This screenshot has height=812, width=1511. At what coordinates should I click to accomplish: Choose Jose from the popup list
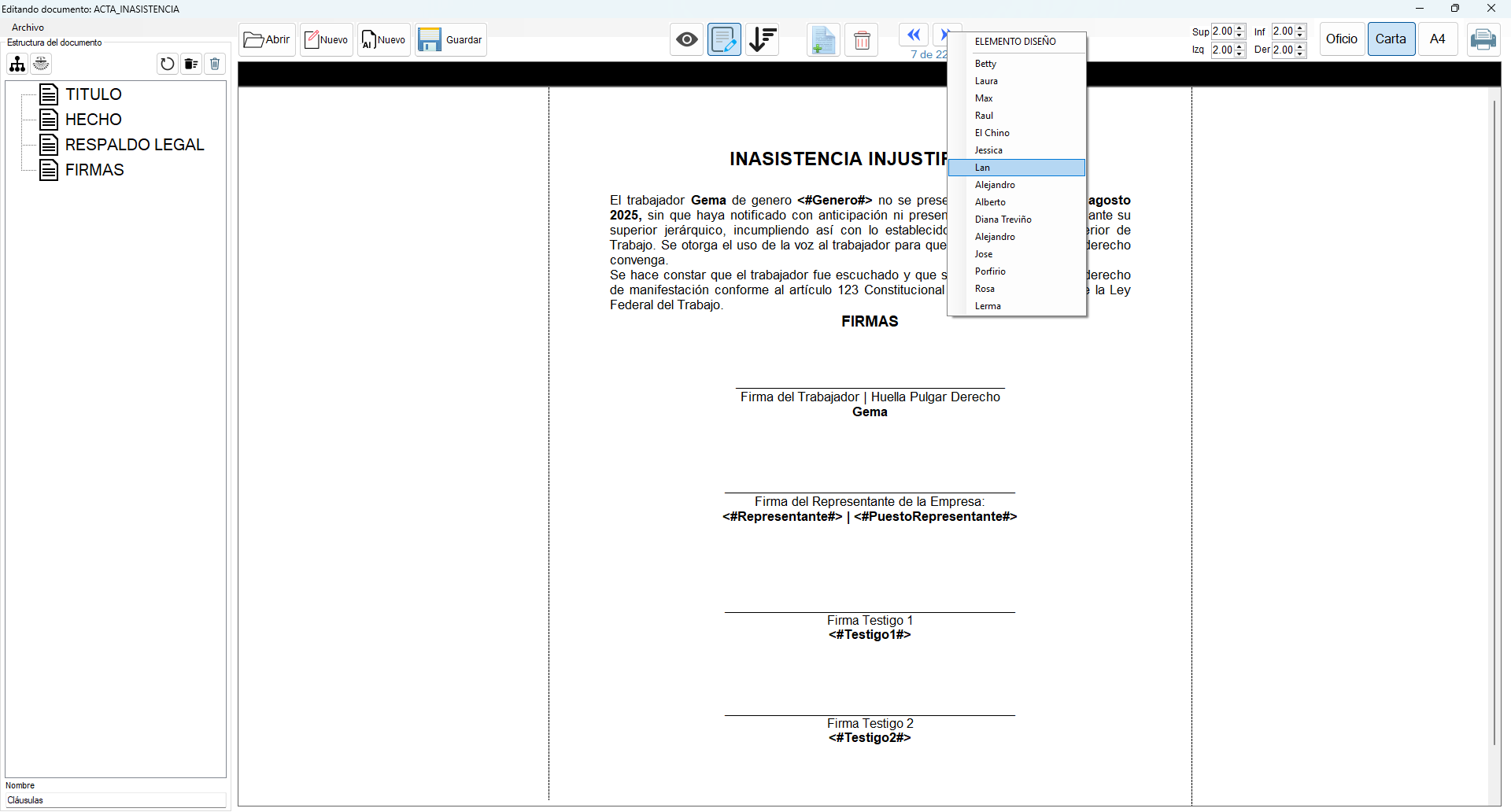coord(1017,254)
